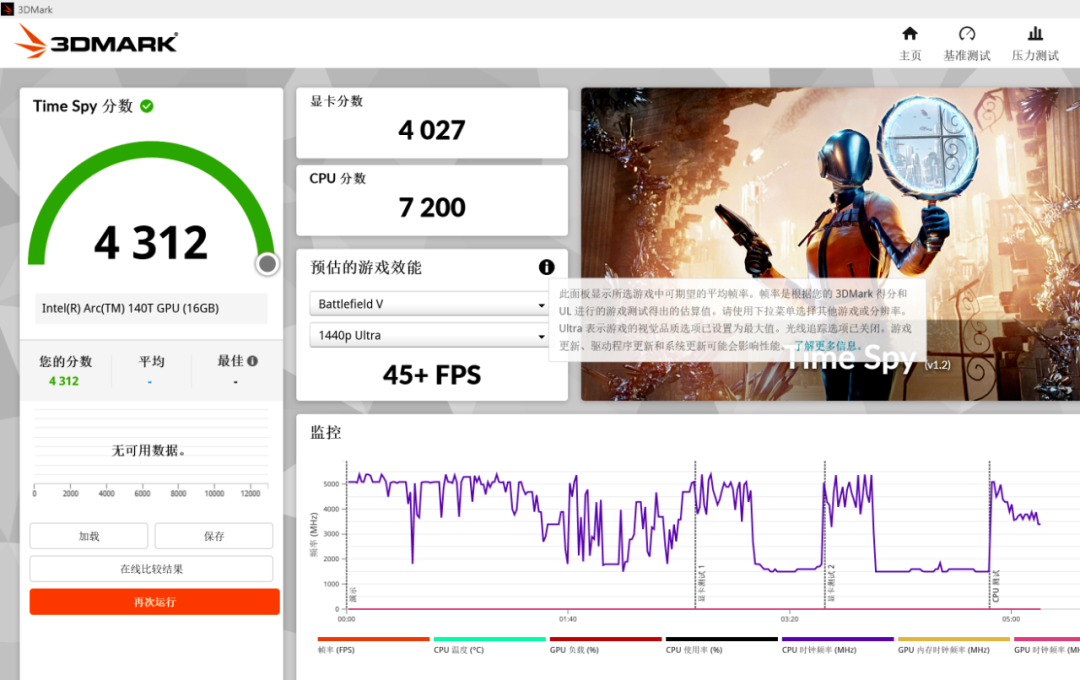
Task: Click the 3DMark logo in header
Action: pos(96,41)
